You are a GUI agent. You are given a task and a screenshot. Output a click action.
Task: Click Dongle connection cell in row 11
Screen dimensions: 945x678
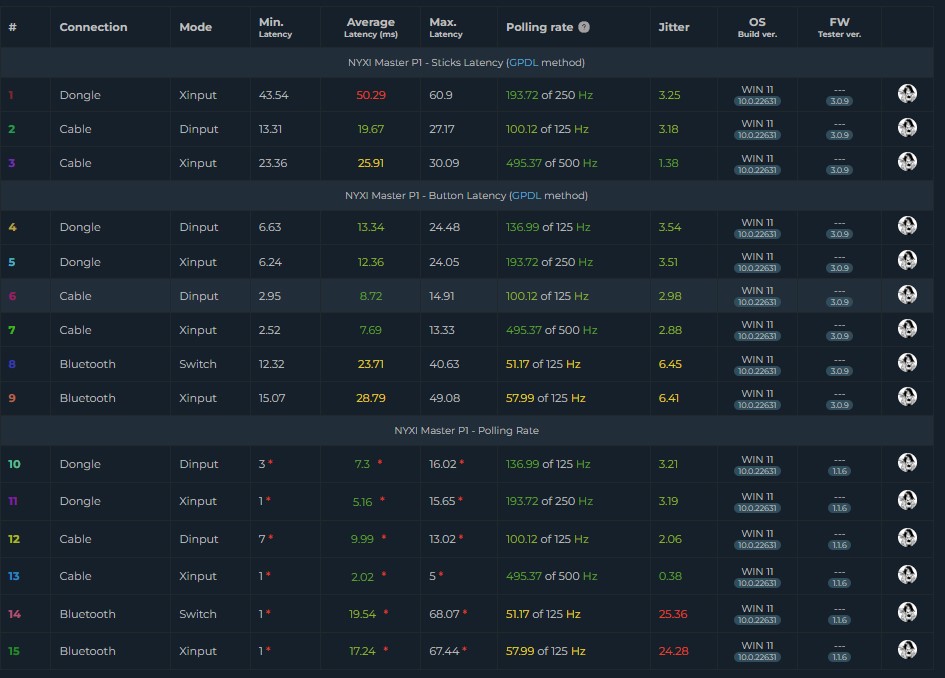coord(80,501)
